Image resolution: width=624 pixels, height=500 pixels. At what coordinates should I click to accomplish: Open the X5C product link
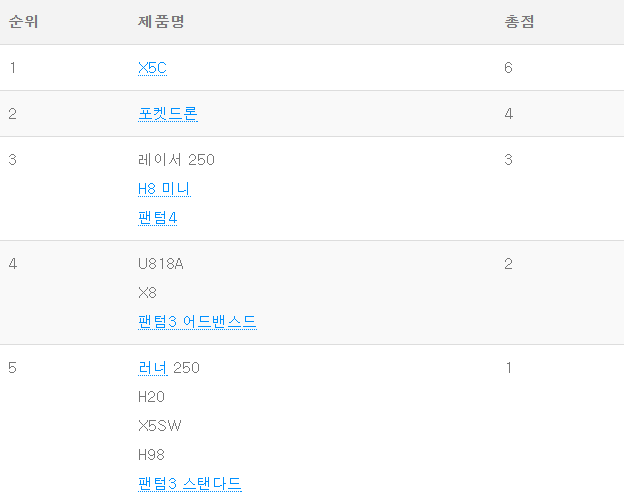(152, 68)
